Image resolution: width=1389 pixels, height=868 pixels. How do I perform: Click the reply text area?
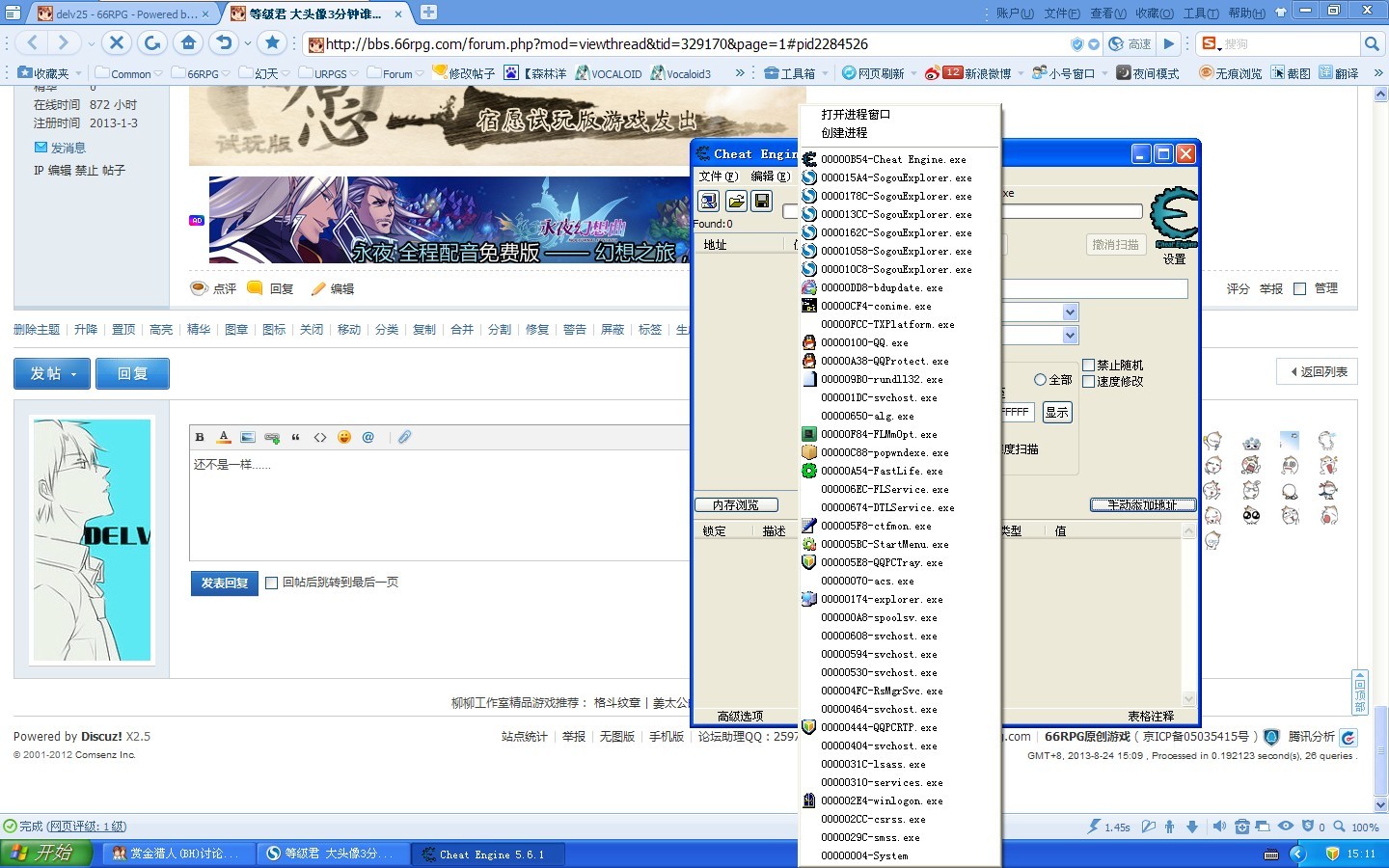[x=439, y=505]
